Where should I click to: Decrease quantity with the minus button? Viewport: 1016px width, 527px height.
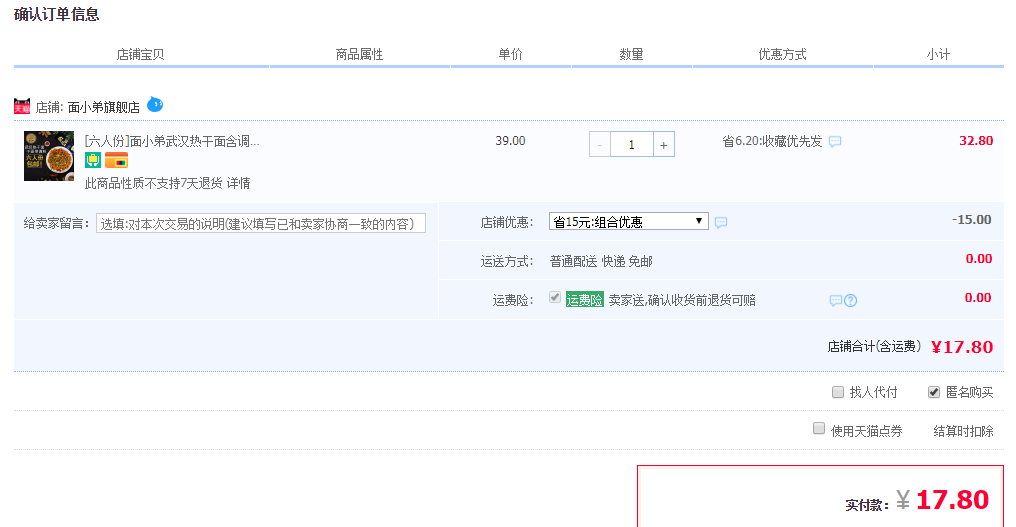coord(599,144)
